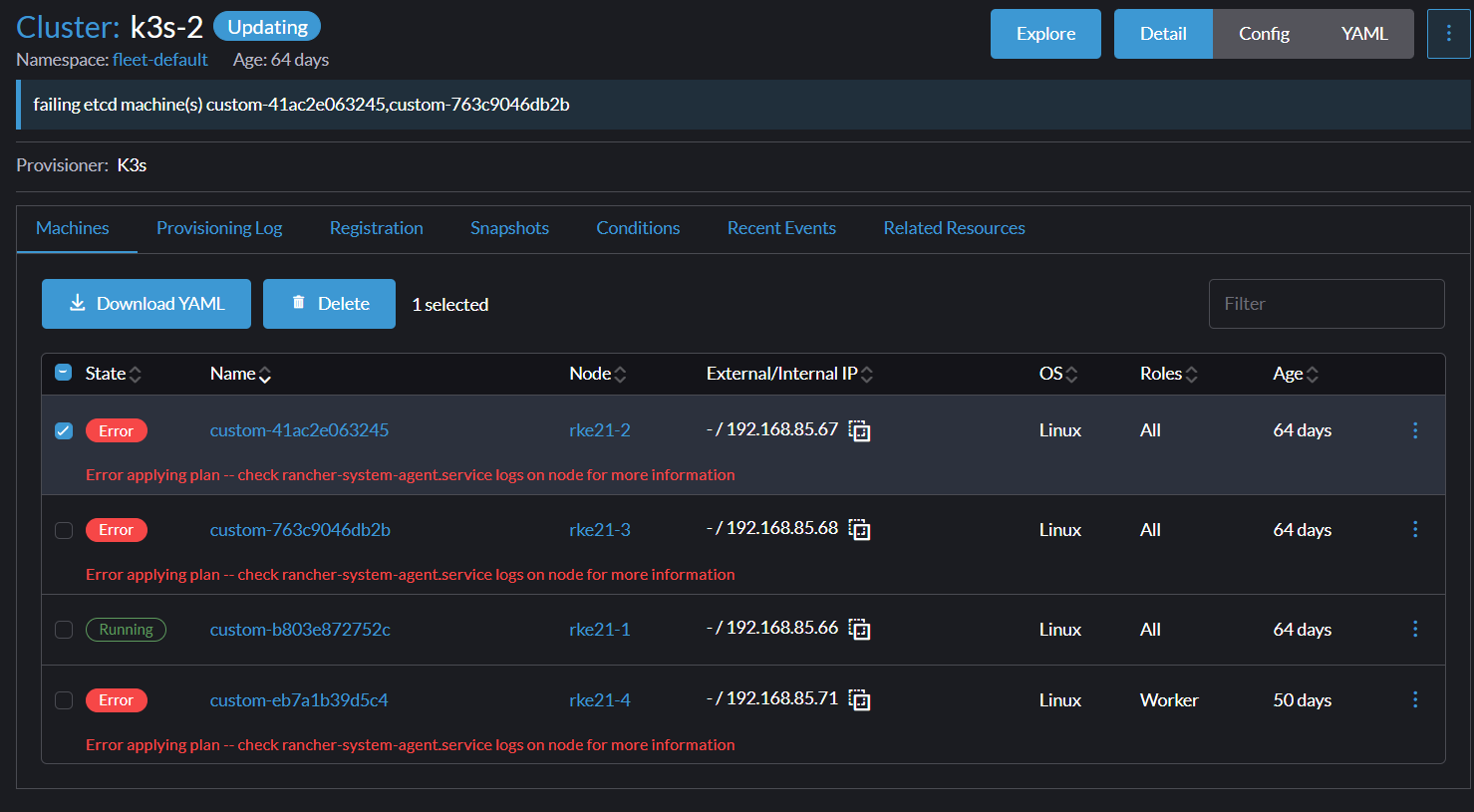Click the Explore button

click(x=1045, y=34)
